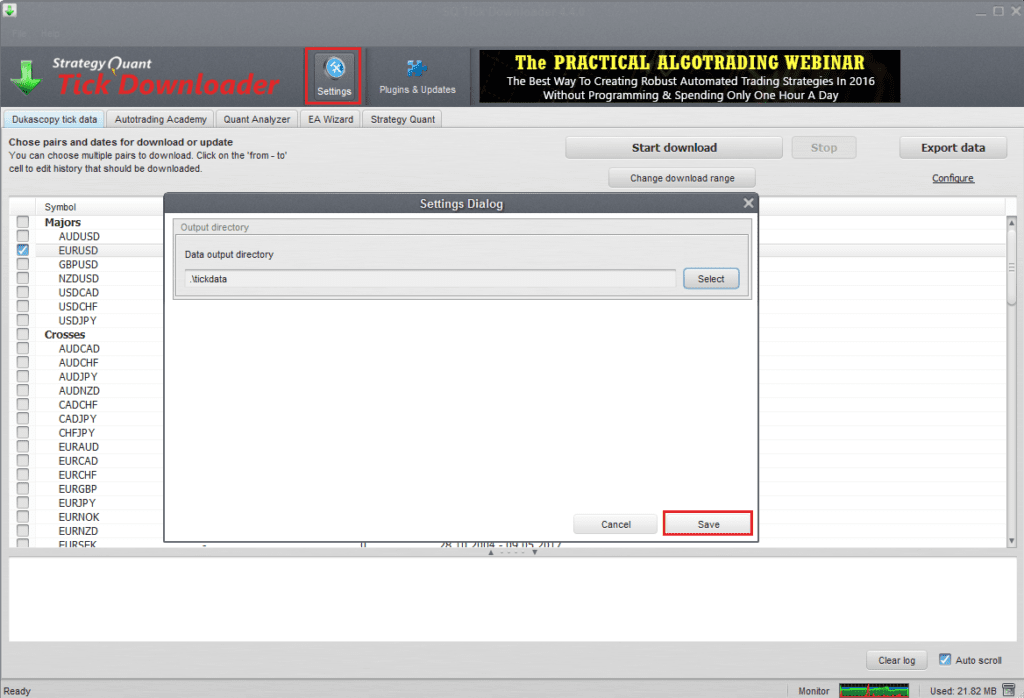Open the Configure link

point(953,178)
